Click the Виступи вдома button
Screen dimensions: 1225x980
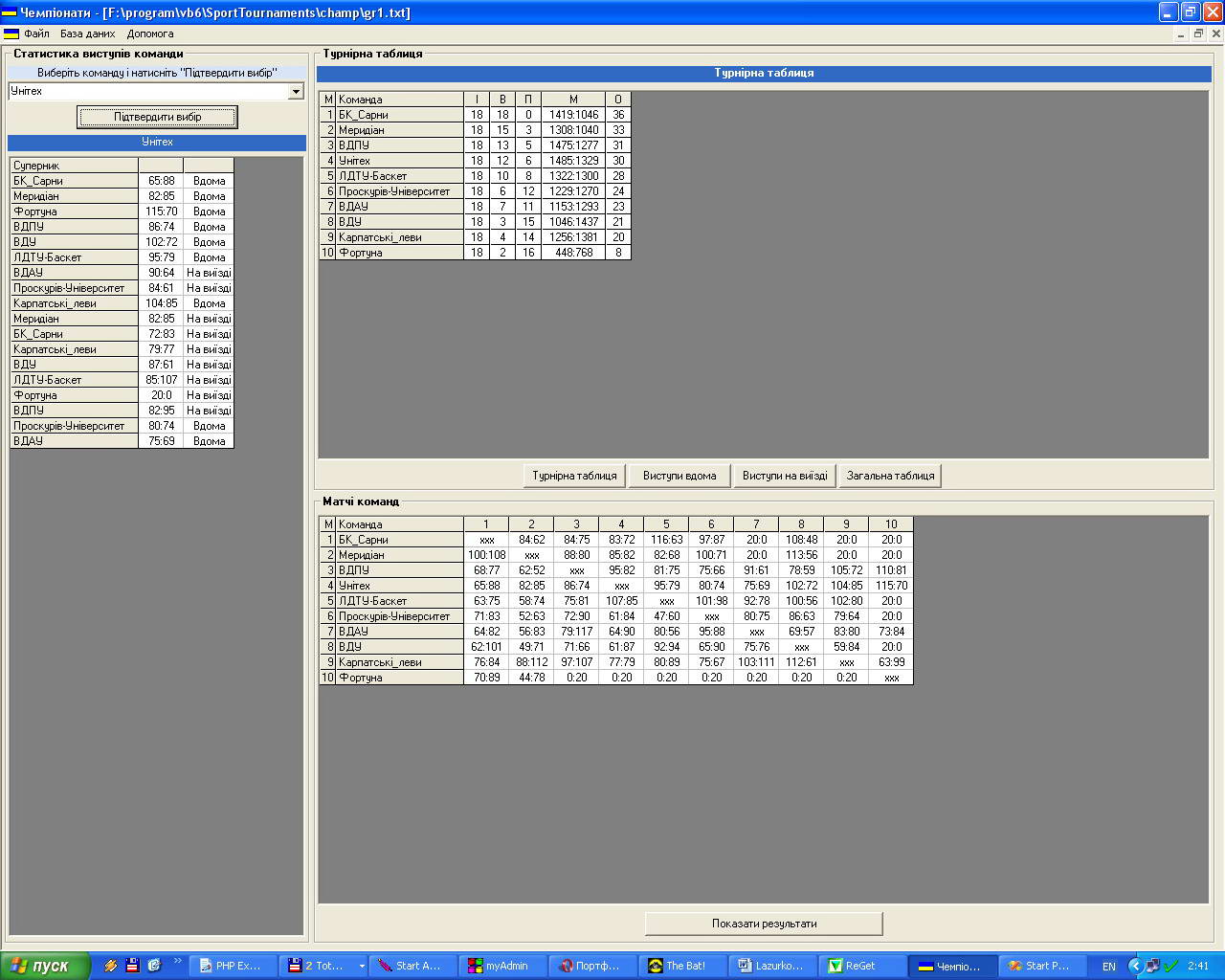tap(679, 476)
